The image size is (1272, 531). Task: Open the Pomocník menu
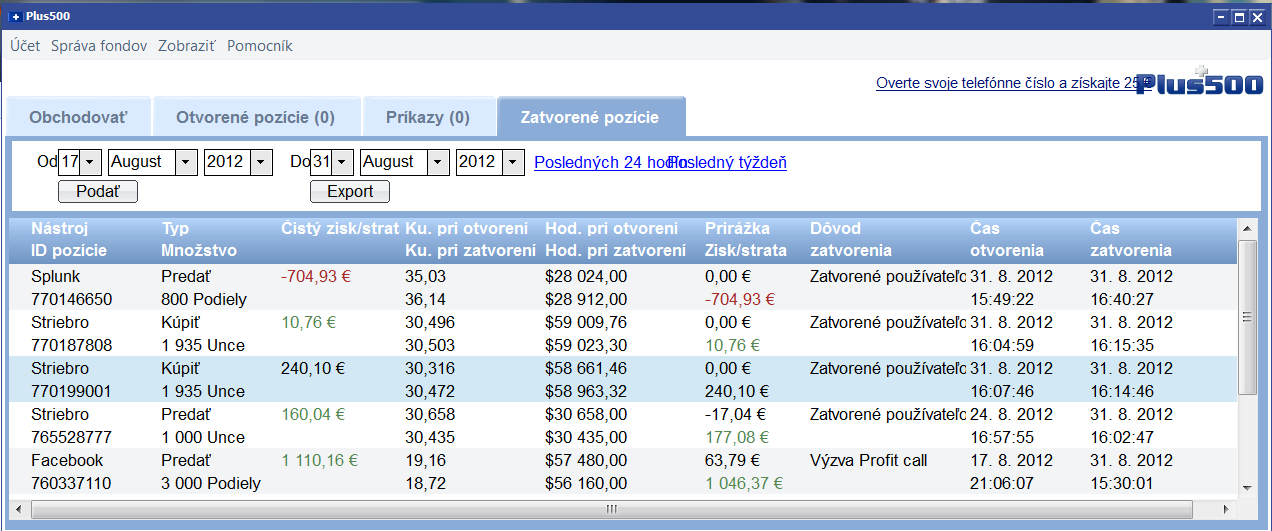[x=260, y=46]
